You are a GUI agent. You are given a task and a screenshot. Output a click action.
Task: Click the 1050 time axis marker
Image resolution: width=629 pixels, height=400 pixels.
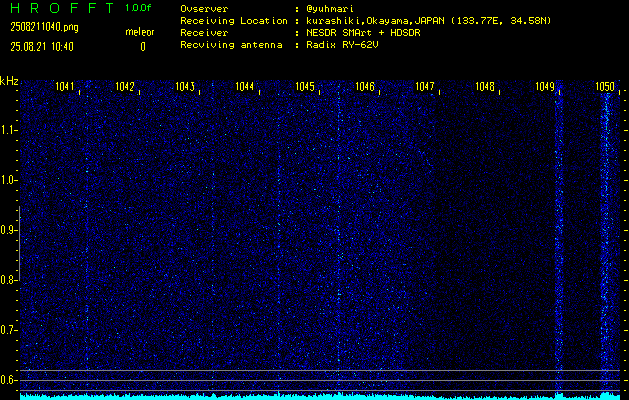[x=605, y=86]
